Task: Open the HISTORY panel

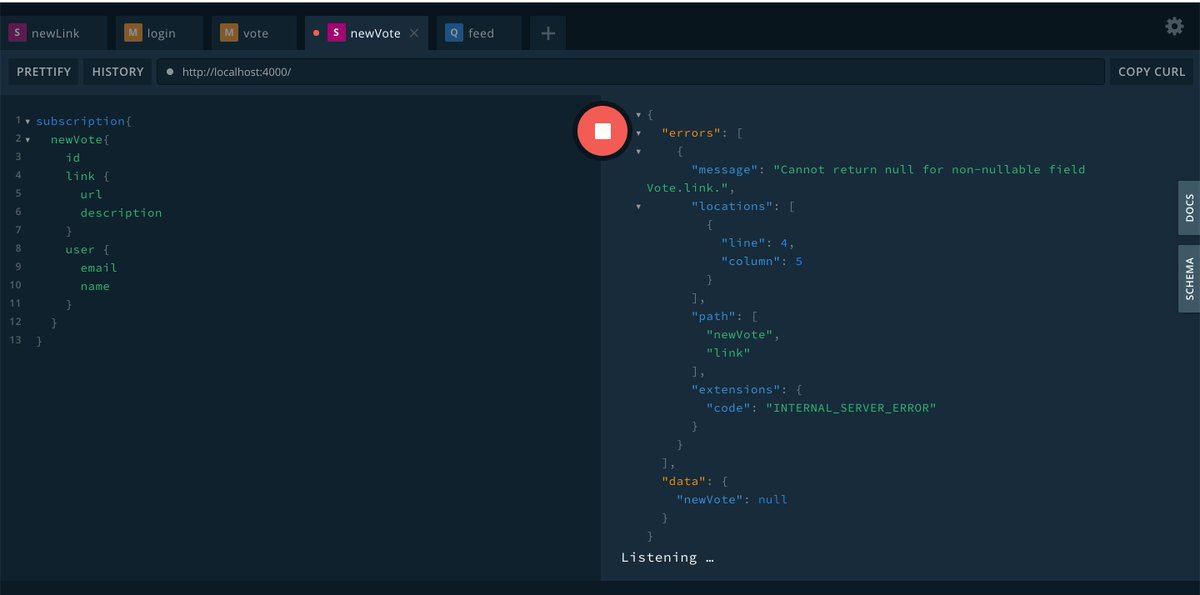Action: [x=118, y=72]
